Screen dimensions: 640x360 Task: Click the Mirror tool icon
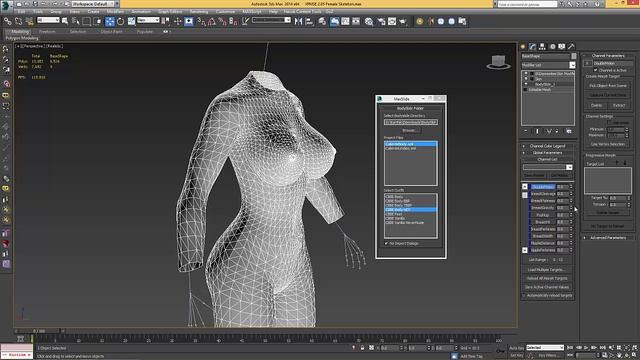(x=298, y=21)
